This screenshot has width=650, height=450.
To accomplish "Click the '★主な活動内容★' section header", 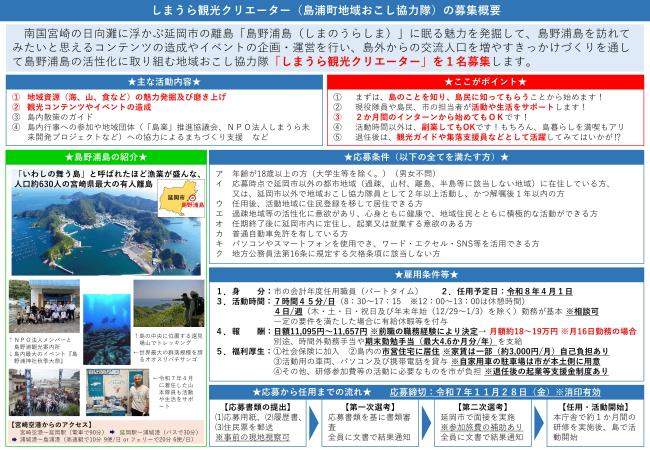I will point(164,82).
